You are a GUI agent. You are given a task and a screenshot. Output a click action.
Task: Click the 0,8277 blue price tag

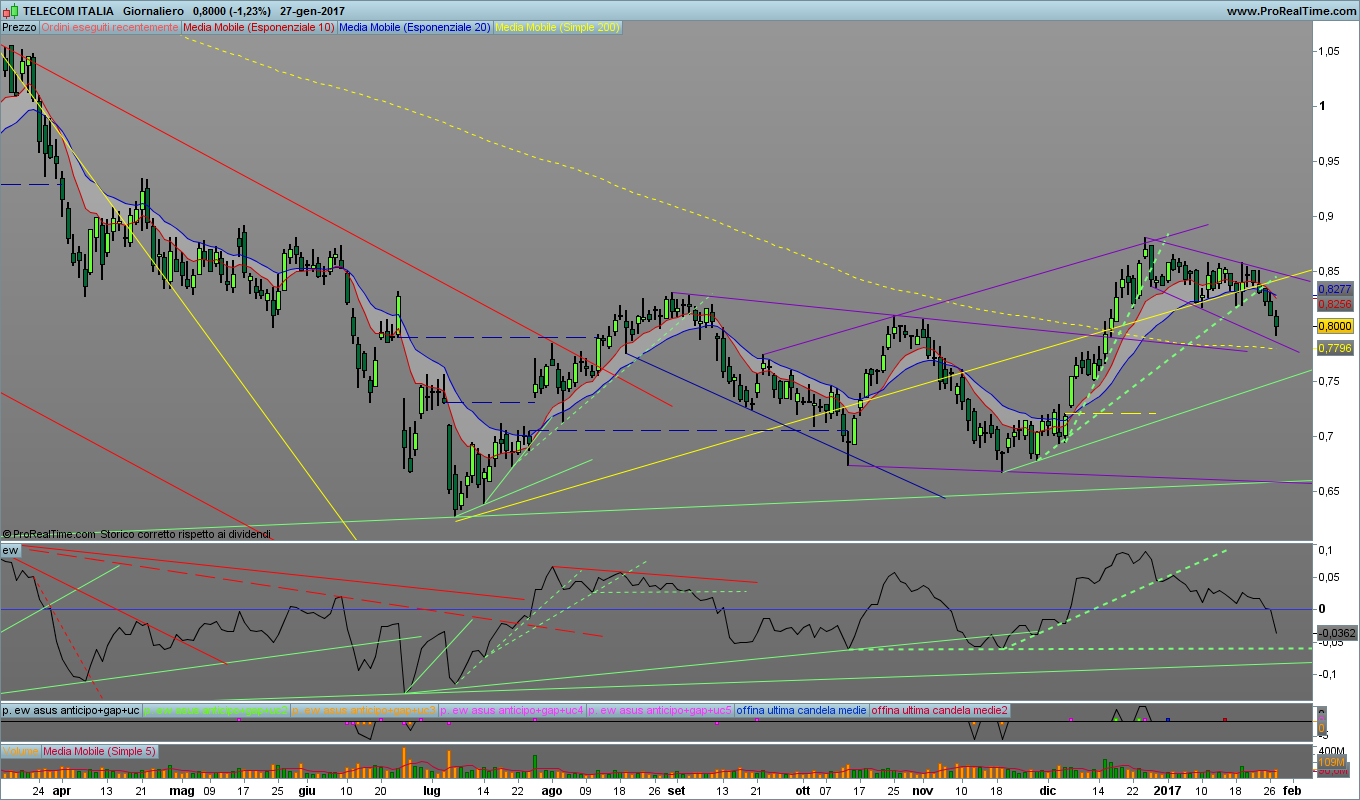pos(1334,288)
